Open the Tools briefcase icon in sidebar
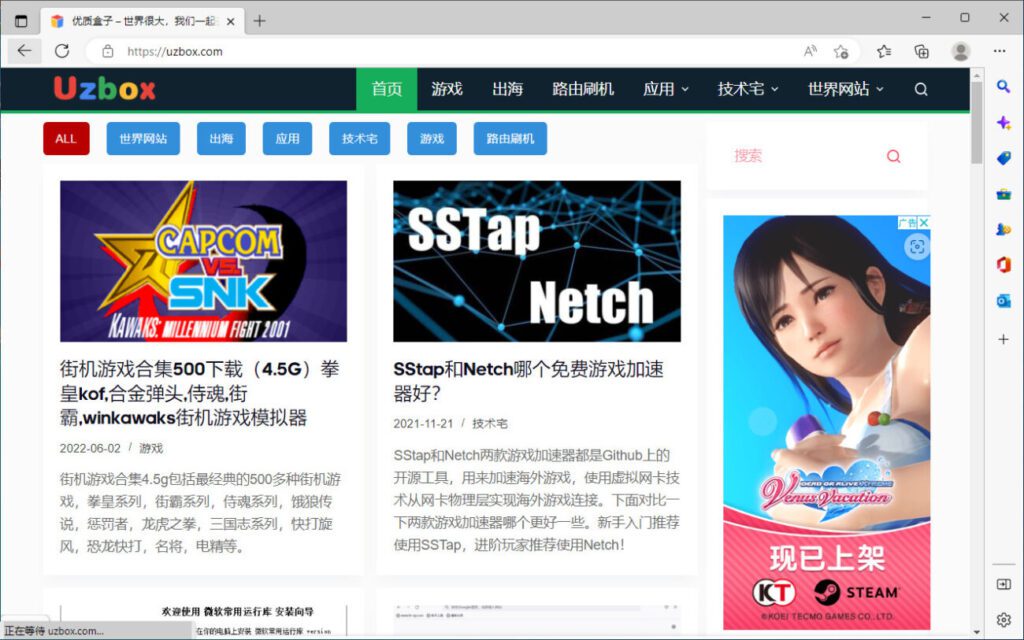 click(x=1004, y=193)
